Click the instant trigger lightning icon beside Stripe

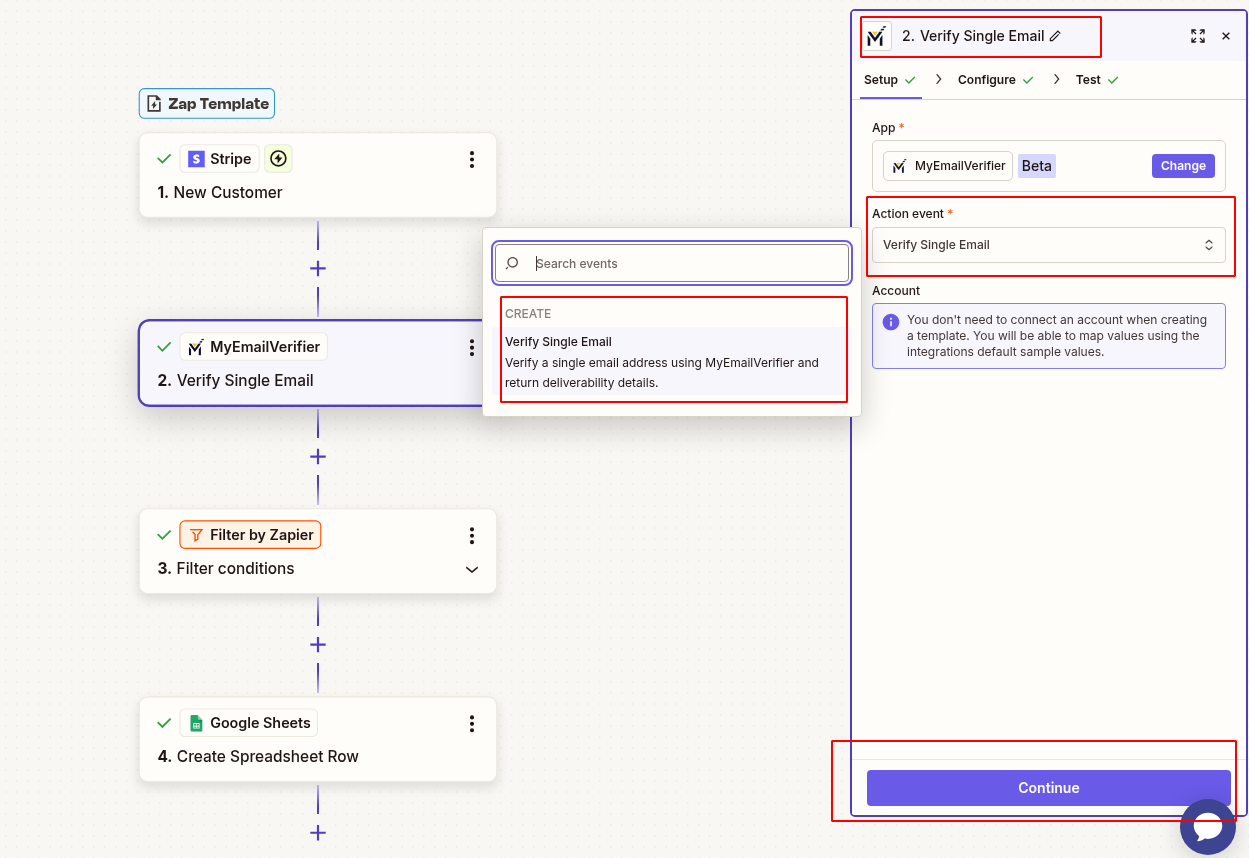click(x=278, y=158)
